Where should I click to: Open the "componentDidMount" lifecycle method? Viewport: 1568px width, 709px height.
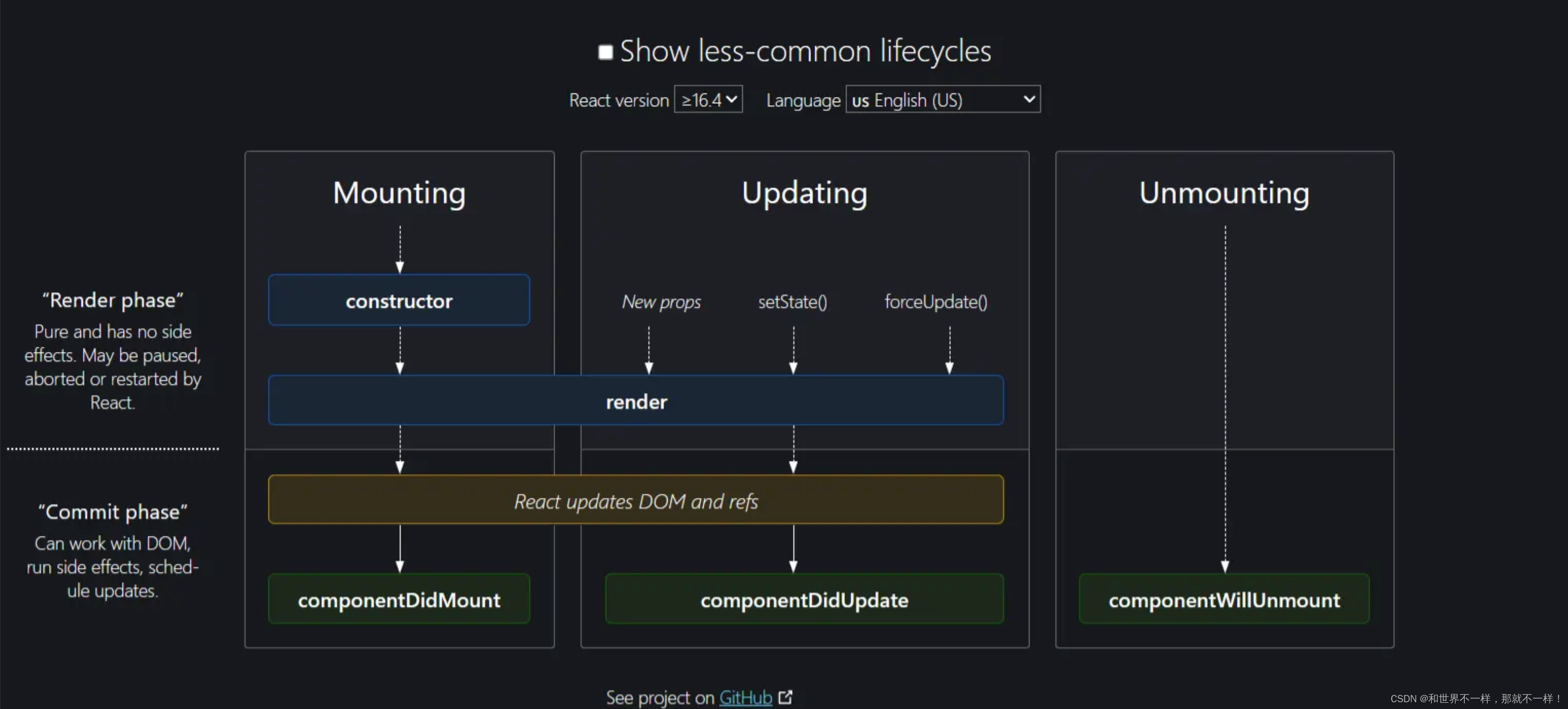399,600
